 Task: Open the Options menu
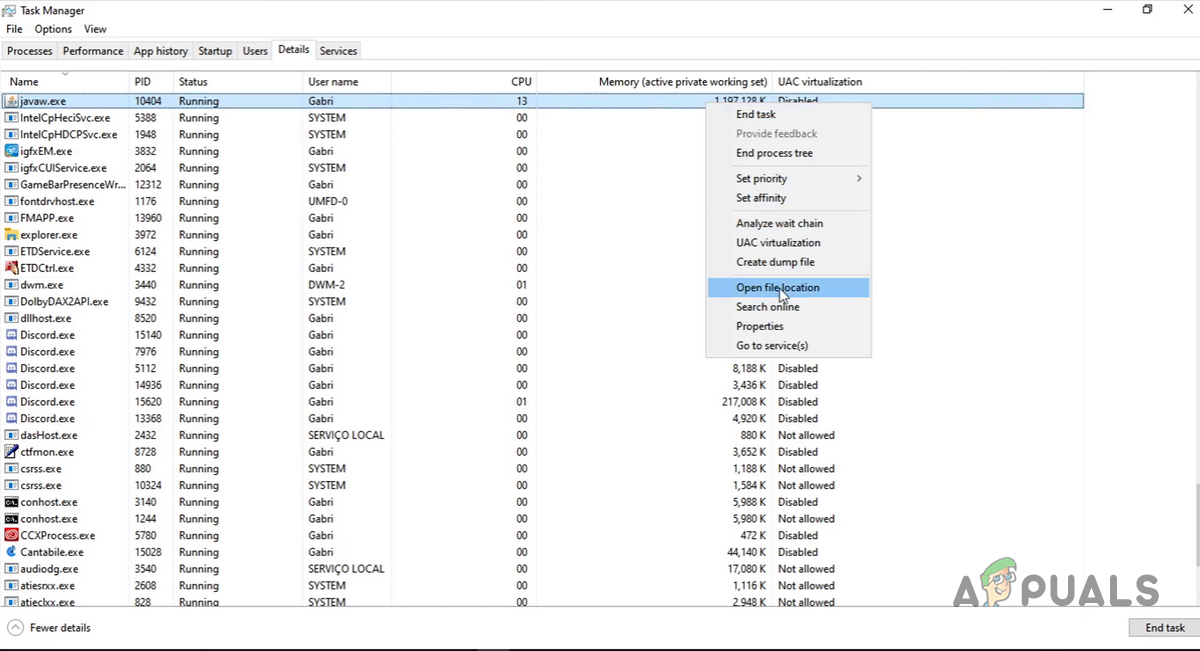(x=53, y=29)
